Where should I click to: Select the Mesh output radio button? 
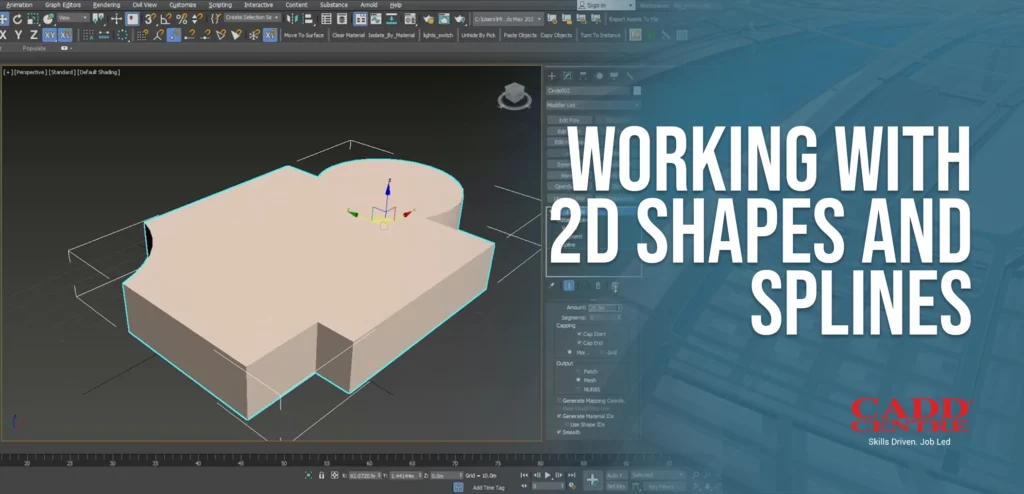coord(579,380)
